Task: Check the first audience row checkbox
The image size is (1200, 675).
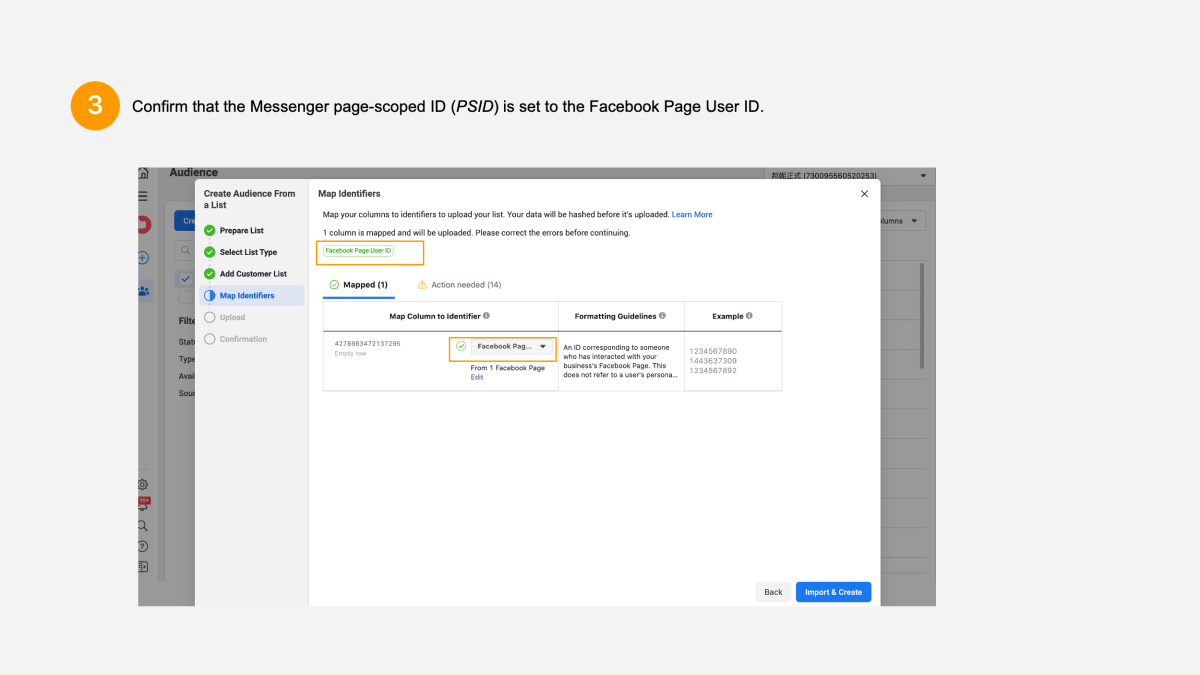Action: tap(185, 297)
